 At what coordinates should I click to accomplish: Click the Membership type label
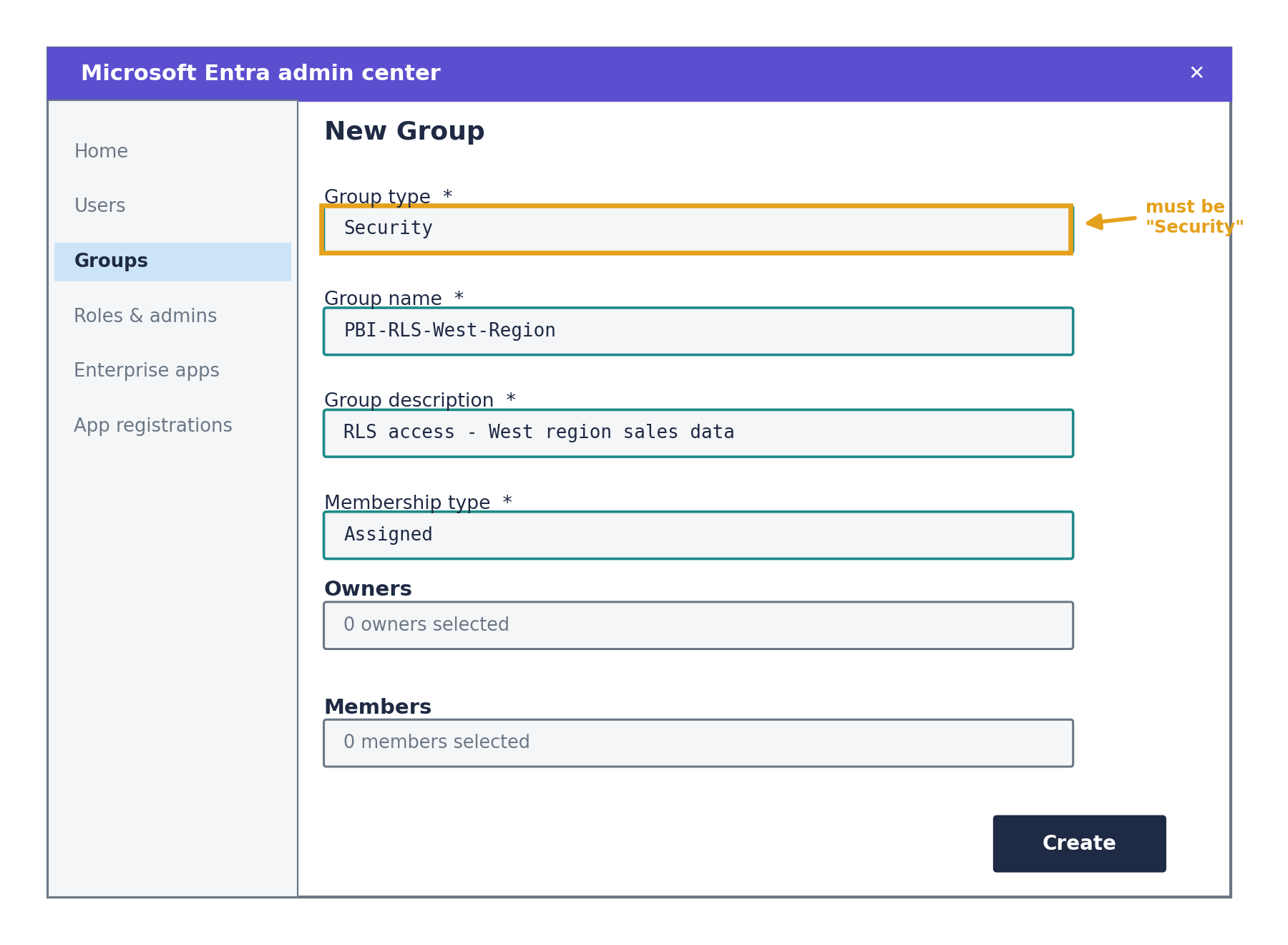pos(418,503)
